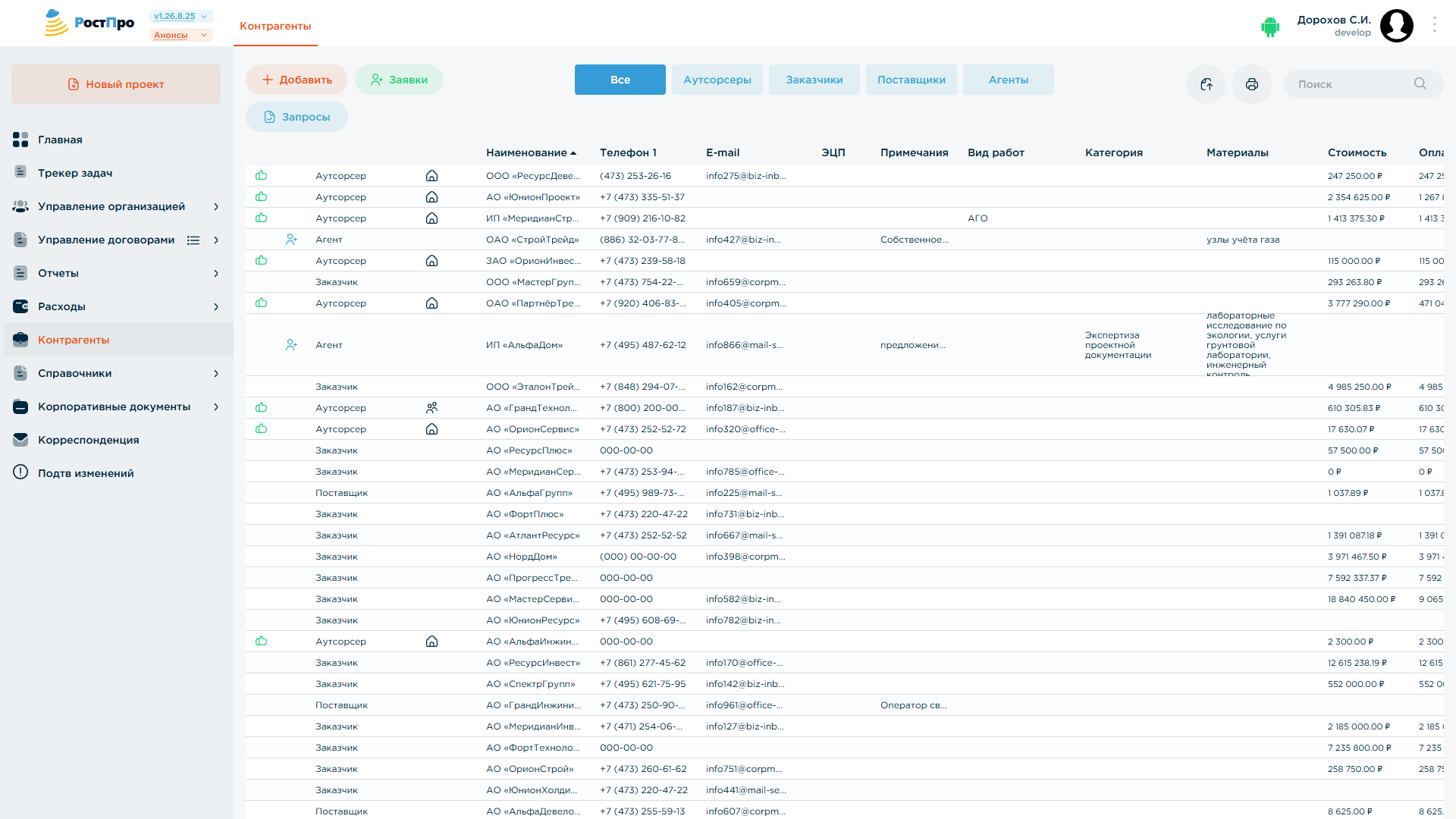Click email info275@biz-inb... cell
This screenshot has height=819, width=1456.
[x=745, y=176]
